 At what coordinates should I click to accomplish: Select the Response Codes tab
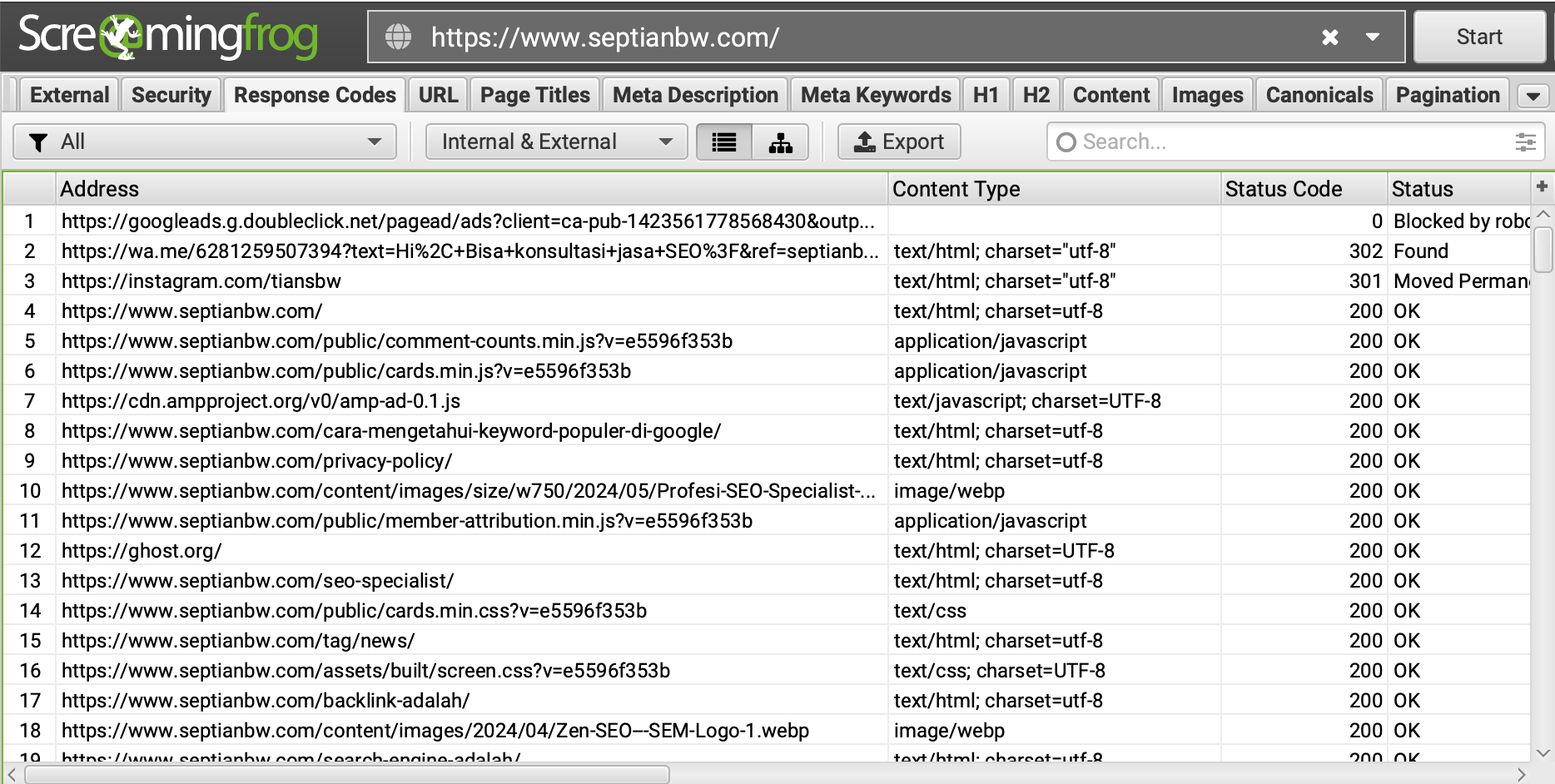tap(315, 95)
